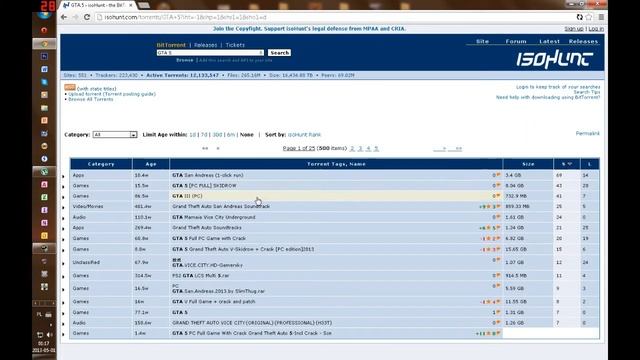
Task: Open the GTA 5 [PC FULL] SKIDROW torrent
Action: point(204,185)
